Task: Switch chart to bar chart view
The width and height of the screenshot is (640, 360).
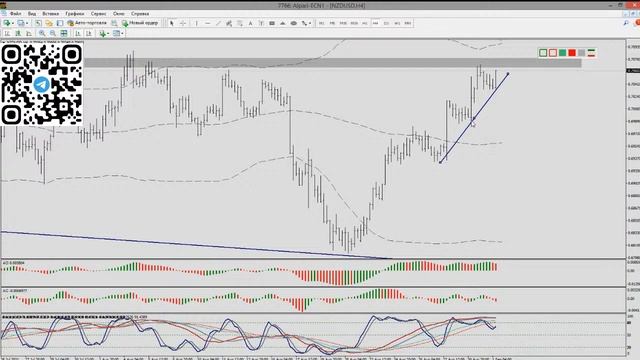Action: tap(7, 33)
